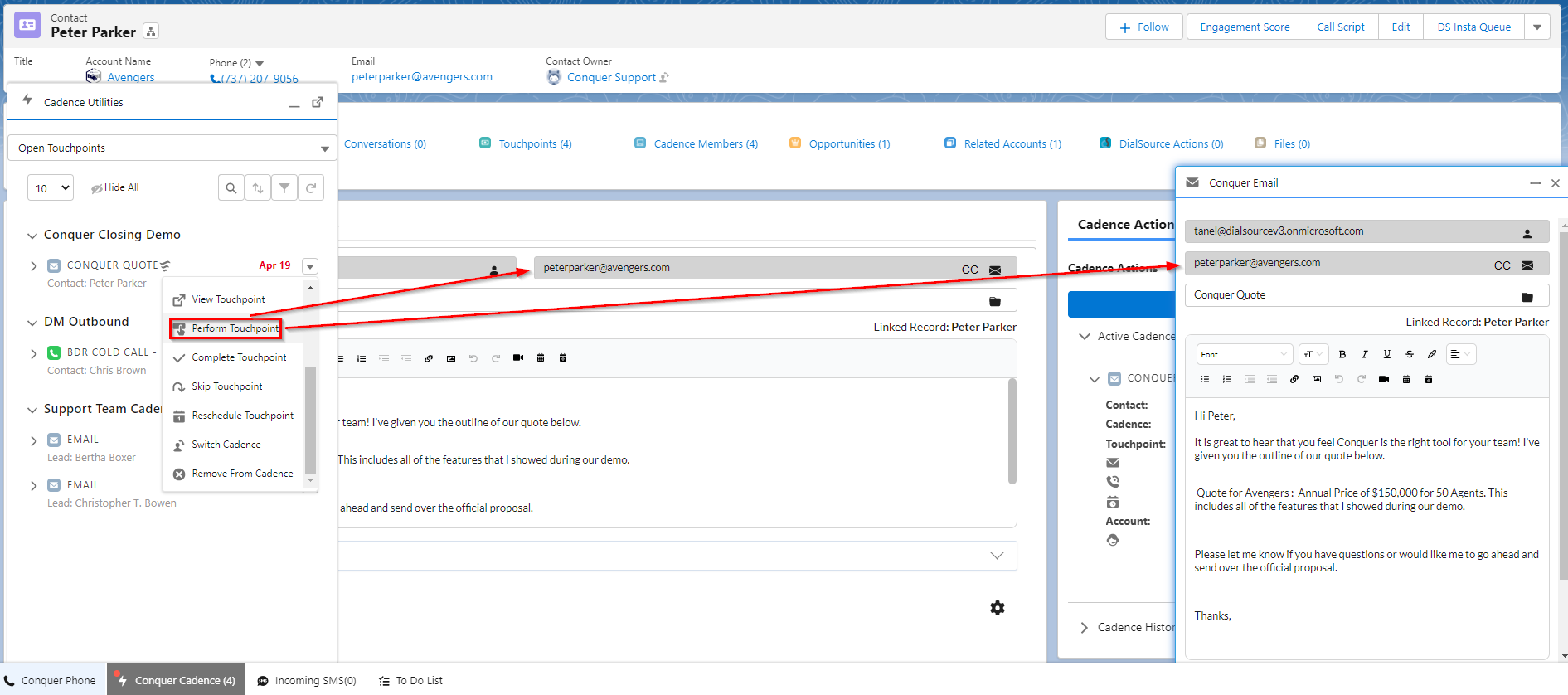
Task: Click the envelope icon under Touchpoint in Cadence Actions
Action: 1113,463
